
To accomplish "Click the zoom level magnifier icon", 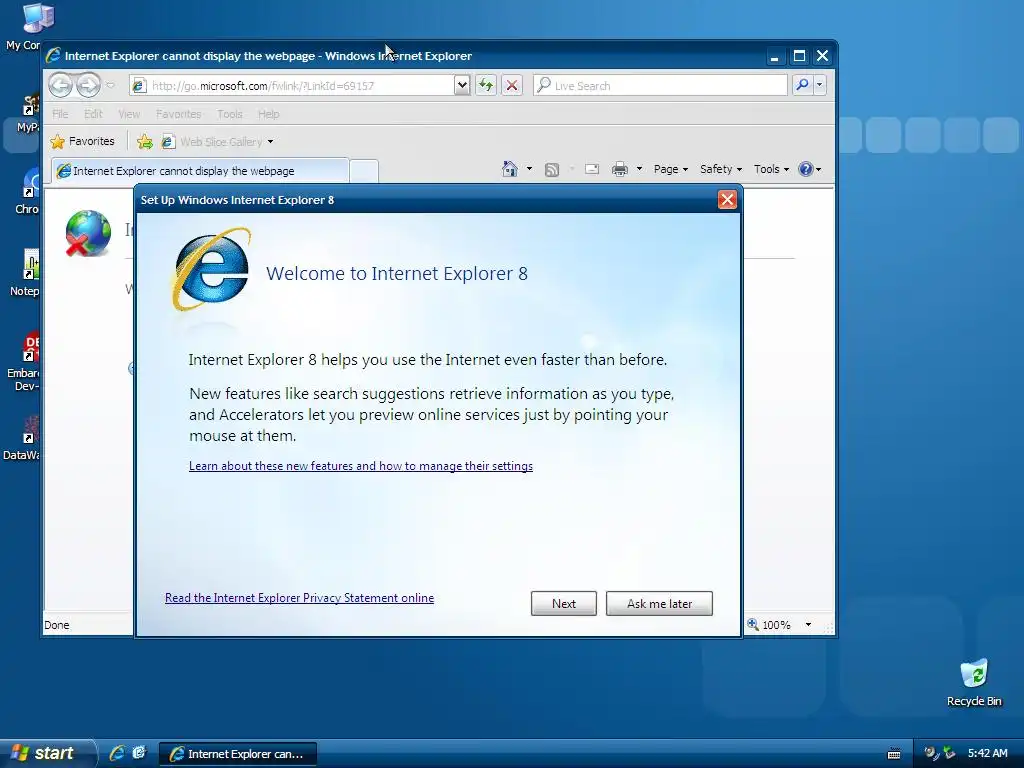I will pos(753,624).
